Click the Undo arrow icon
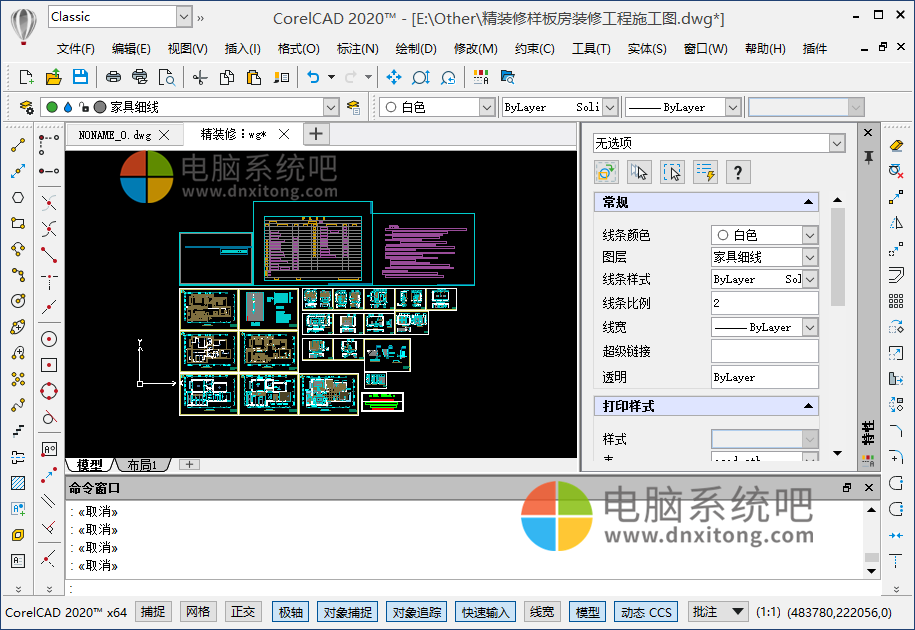Image resolution: width=915 pixels, height=630 pixels. pyautogui.click(x=313, y=77)
